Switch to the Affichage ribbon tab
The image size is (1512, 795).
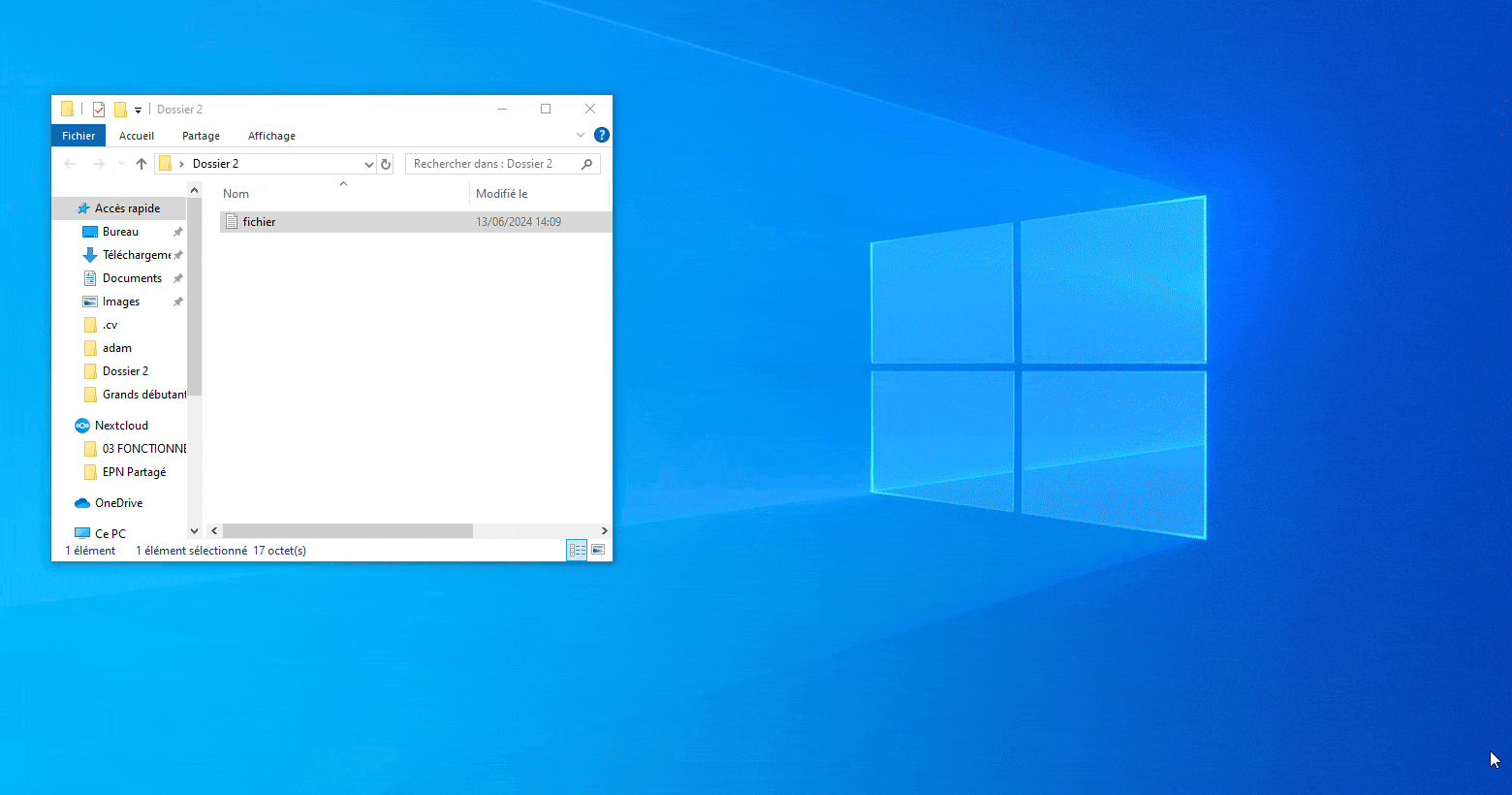click(271, 136)
